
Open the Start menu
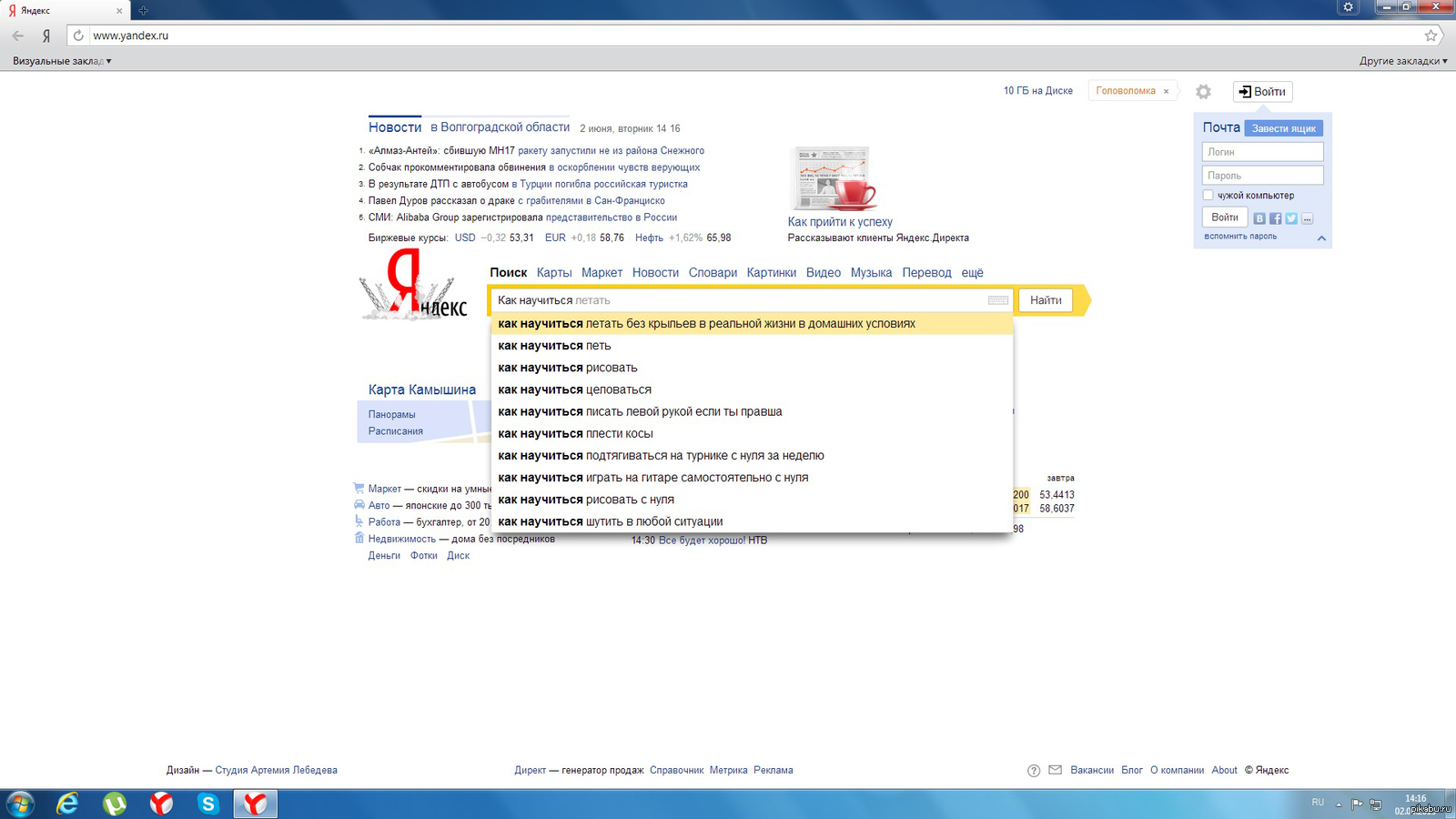tap(20, 804)
